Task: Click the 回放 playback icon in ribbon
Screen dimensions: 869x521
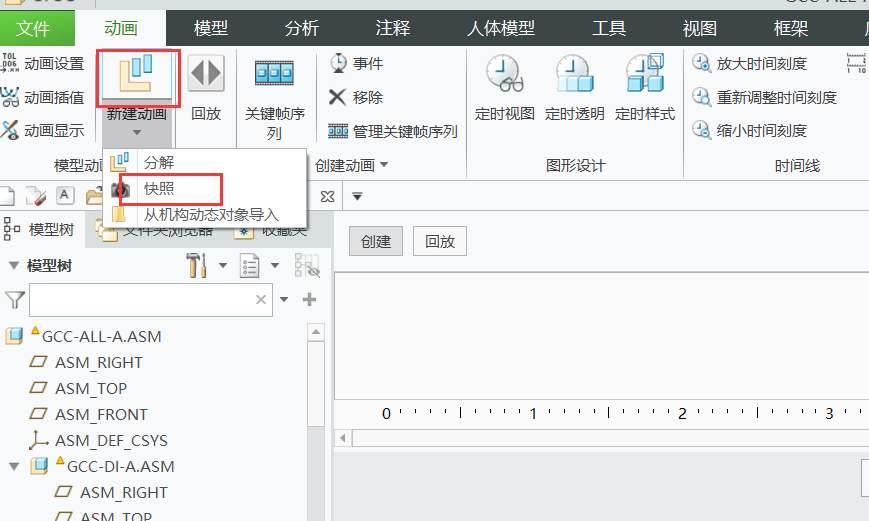Action: point(206,73)
